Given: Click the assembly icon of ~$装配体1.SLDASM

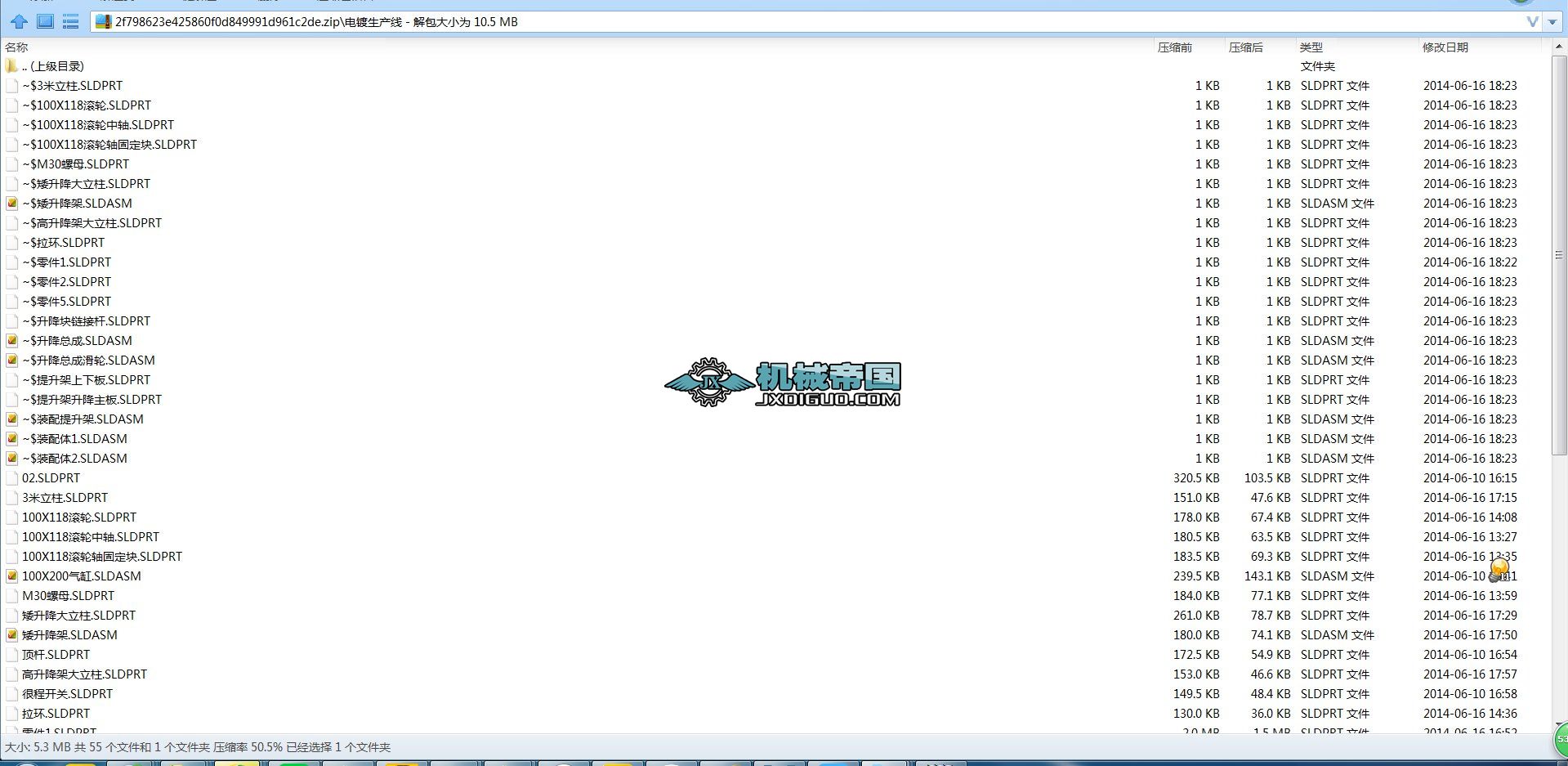Looking at the screenshot, I should point(11,439).
